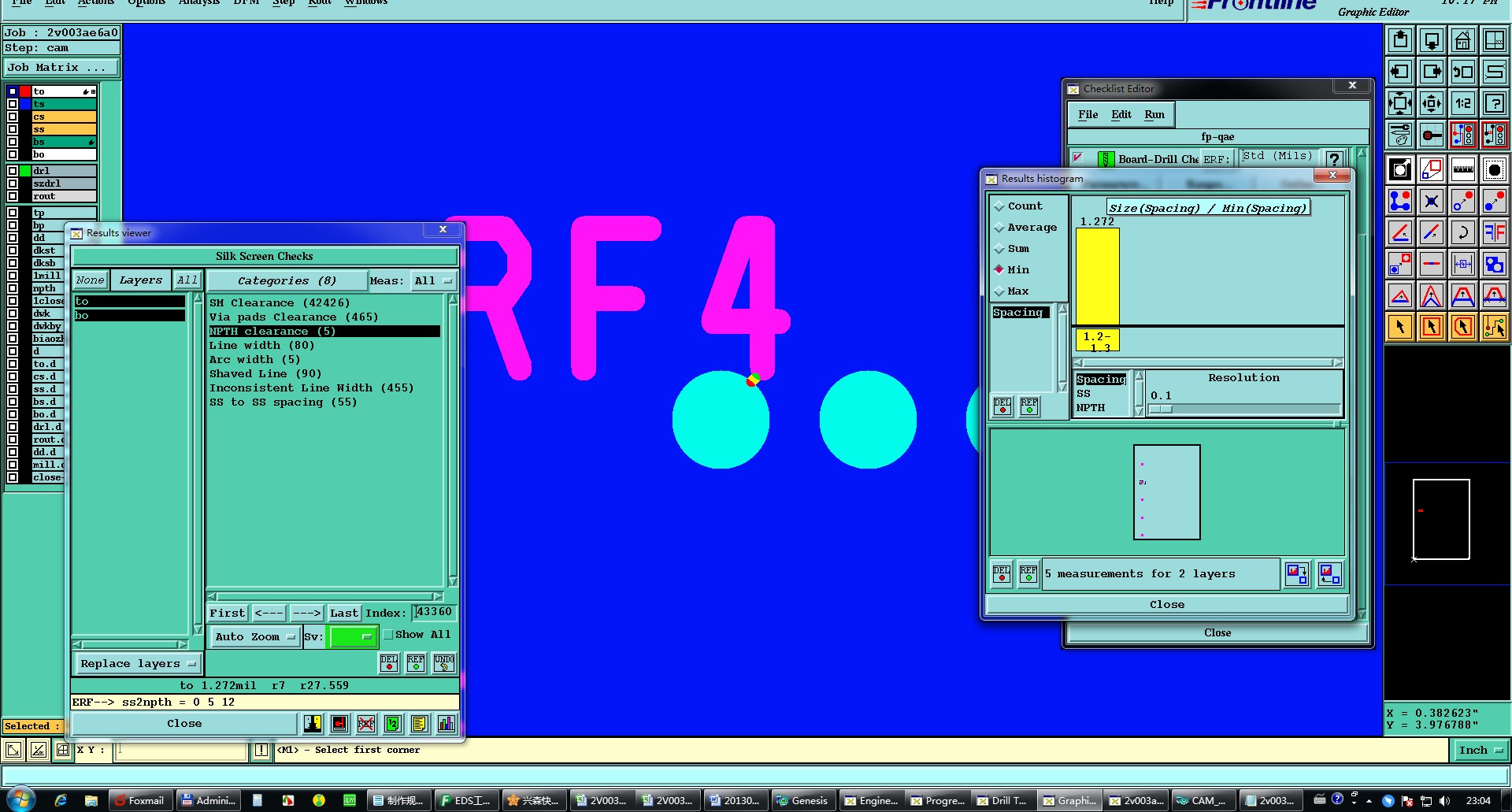Select the Average radio option
The height and width of the screenshot is (812, 1512).
point(1026,228)
